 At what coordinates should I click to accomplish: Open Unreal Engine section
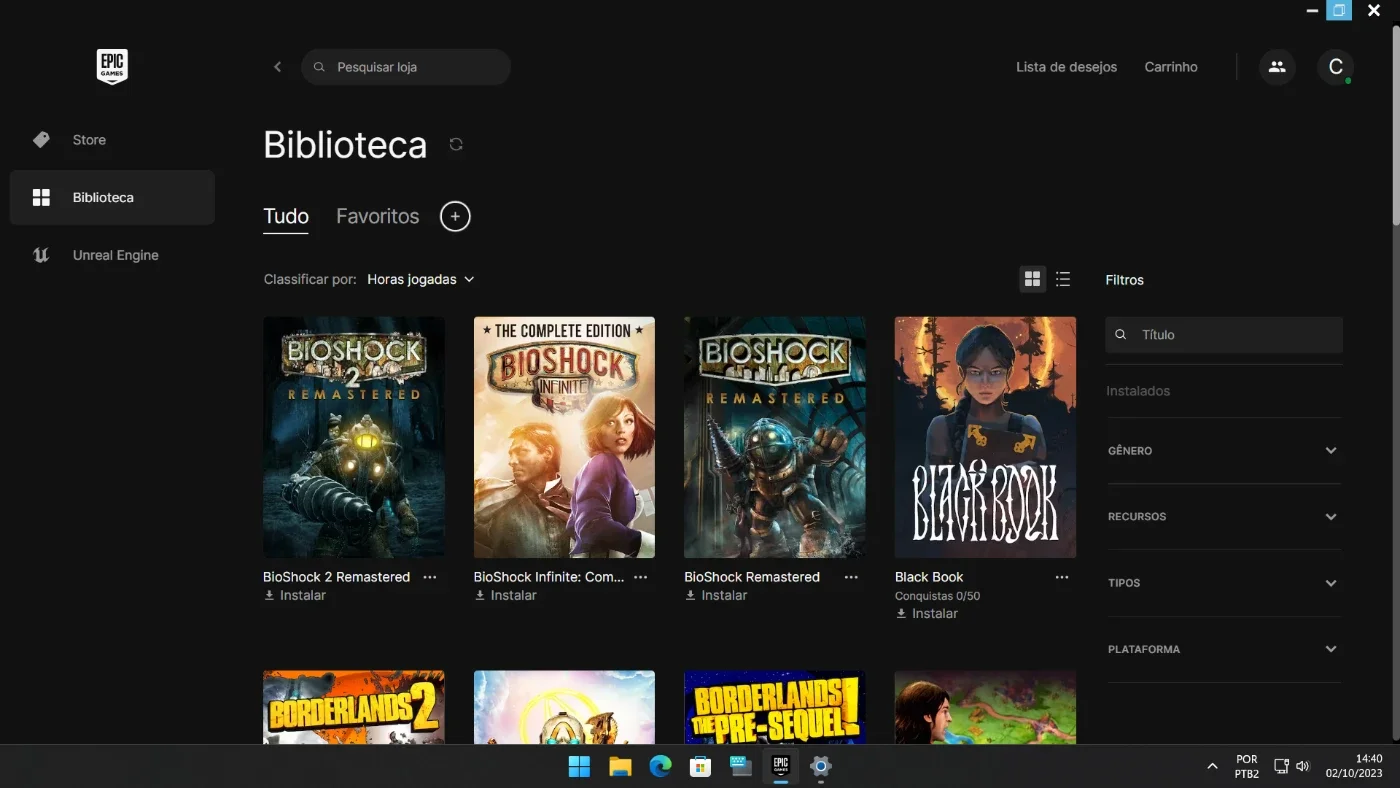pos(112,255)
